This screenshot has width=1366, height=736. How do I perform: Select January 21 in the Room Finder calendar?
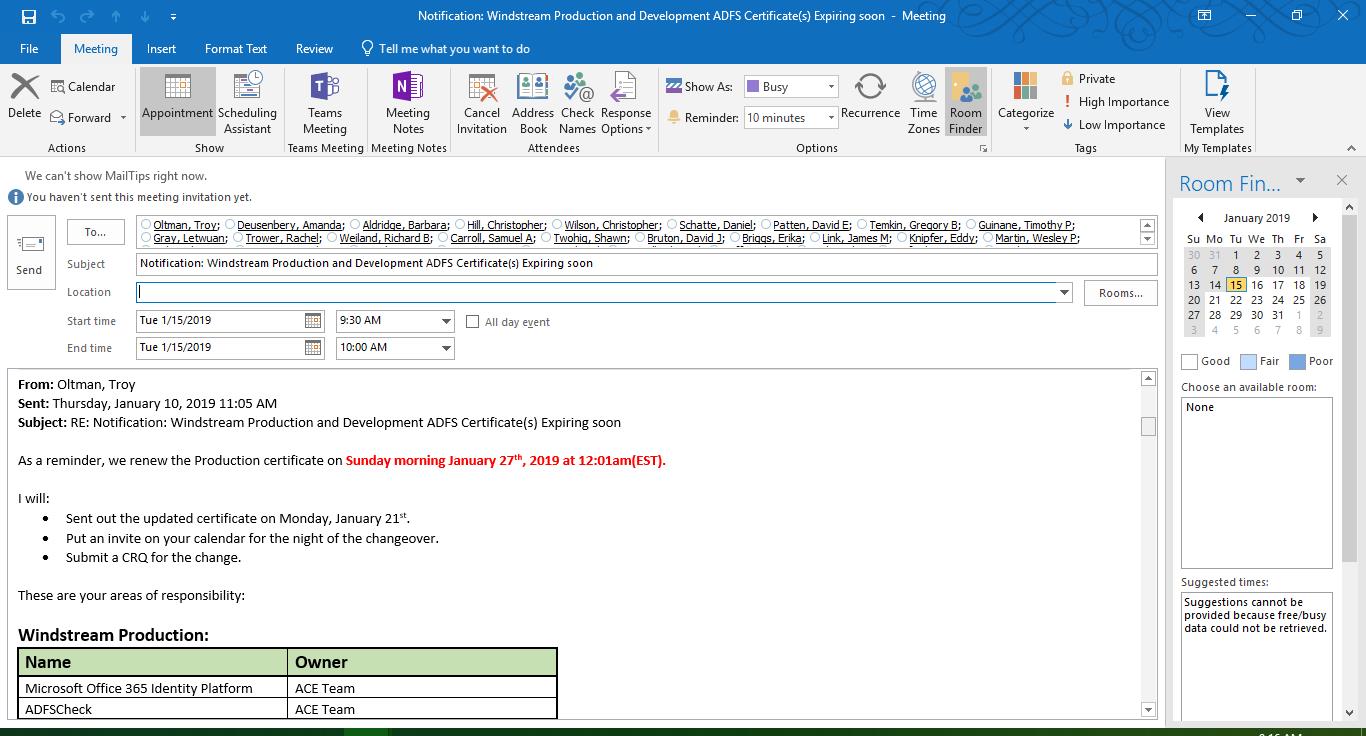tap(1214, 300)
